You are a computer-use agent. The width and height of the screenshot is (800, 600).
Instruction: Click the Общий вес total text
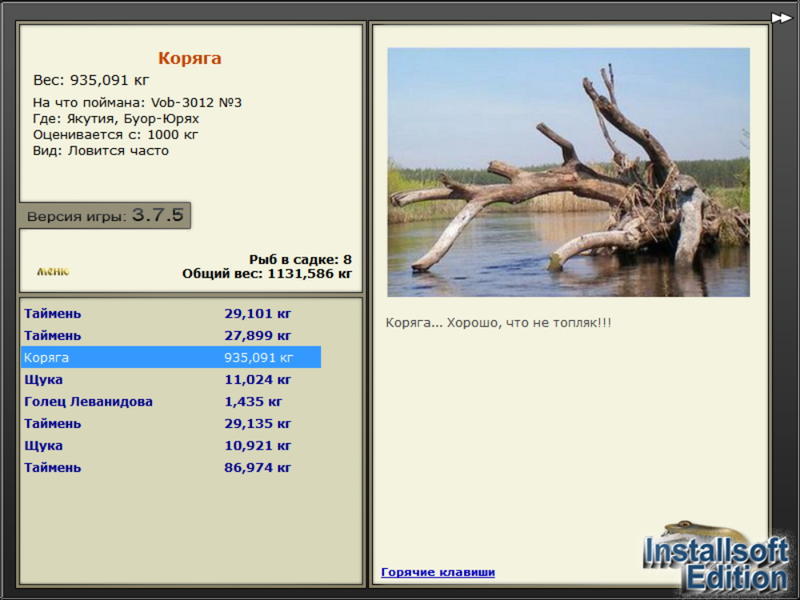(267, 273)
